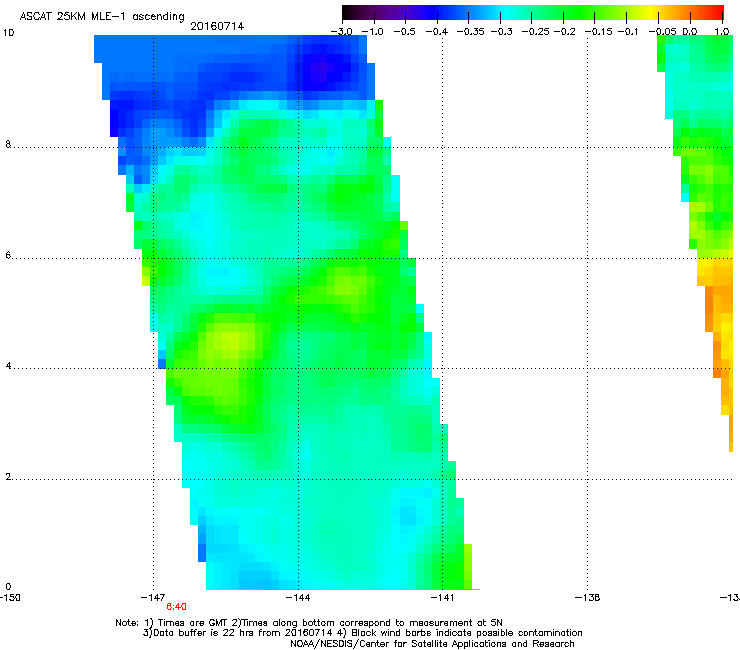Click latitude axis label 2
This screenshot has width=740, height=650.
coord(8,477)
